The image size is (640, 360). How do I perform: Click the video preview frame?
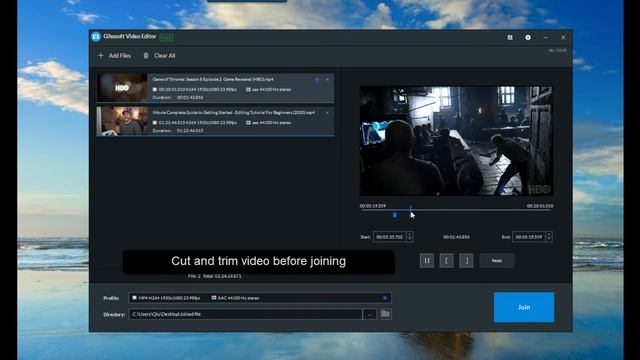coord(456,141)
